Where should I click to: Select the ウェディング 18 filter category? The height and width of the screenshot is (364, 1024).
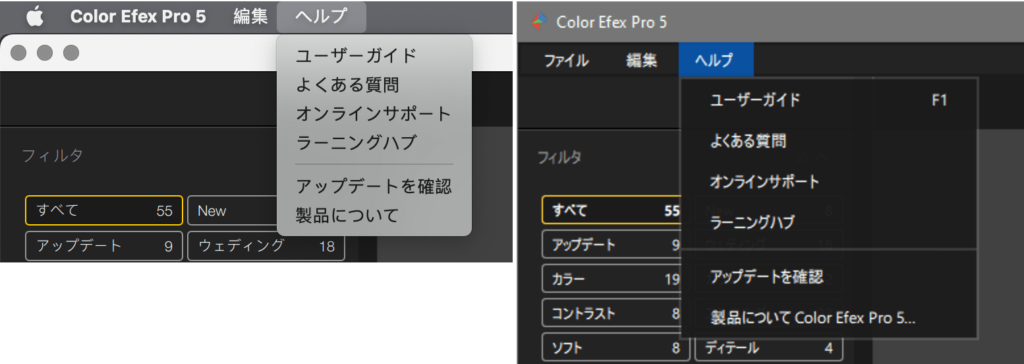pyautogui.click(x=266, y=246)
